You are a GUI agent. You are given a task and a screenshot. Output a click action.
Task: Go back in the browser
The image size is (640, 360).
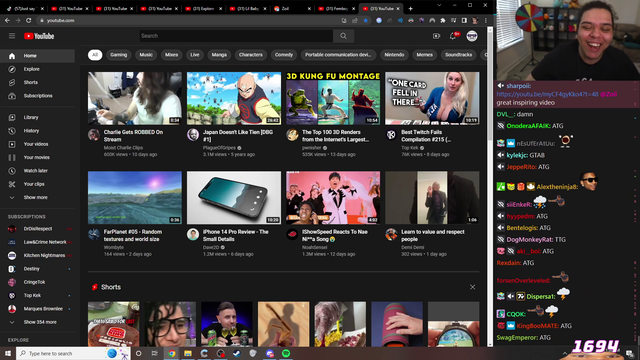(x=7, y=20)
